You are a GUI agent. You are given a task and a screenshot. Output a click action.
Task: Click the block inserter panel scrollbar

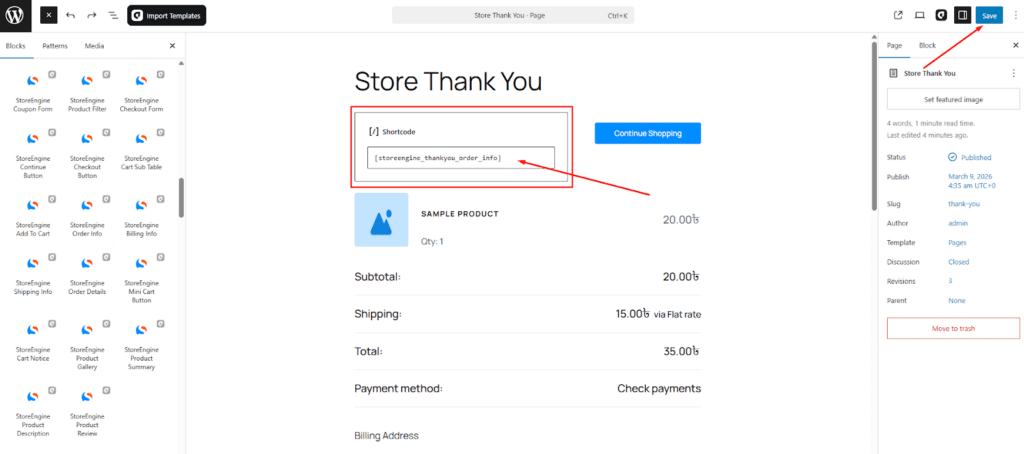point(182,197)
